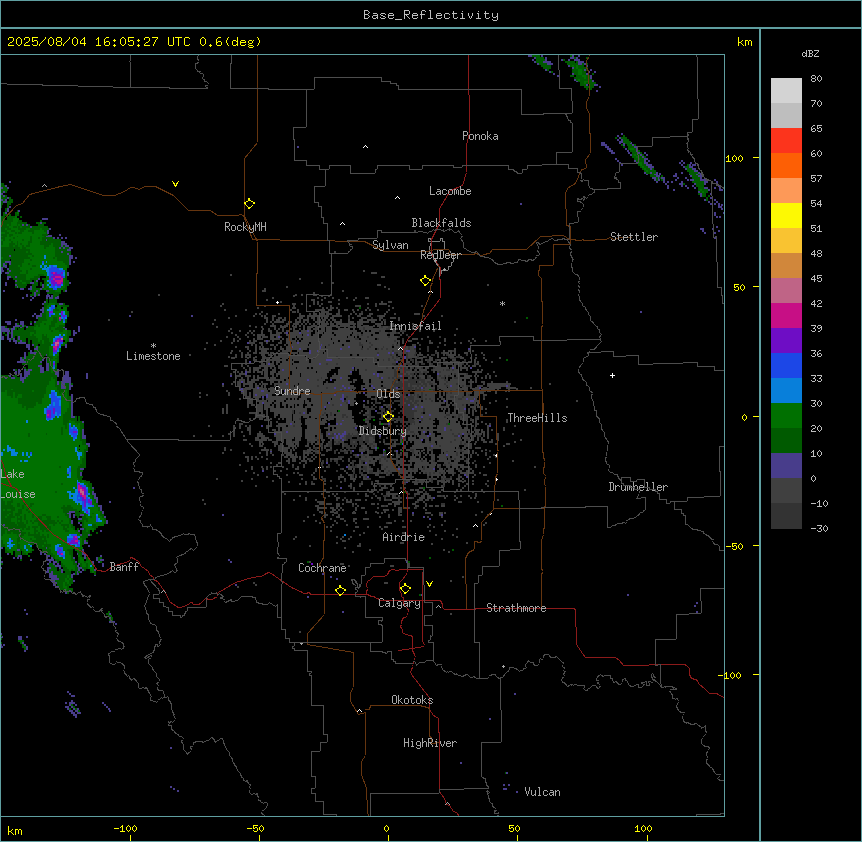
Task: Select the ThreeHills label
Action: 537,418
